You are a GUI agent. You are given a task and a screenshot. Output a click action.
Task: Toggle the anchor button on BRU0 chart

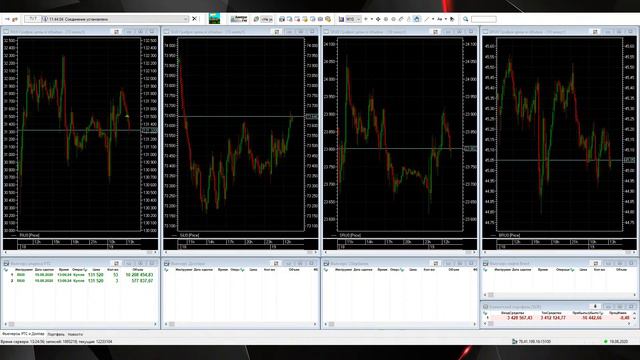click(x=595, y=31)
